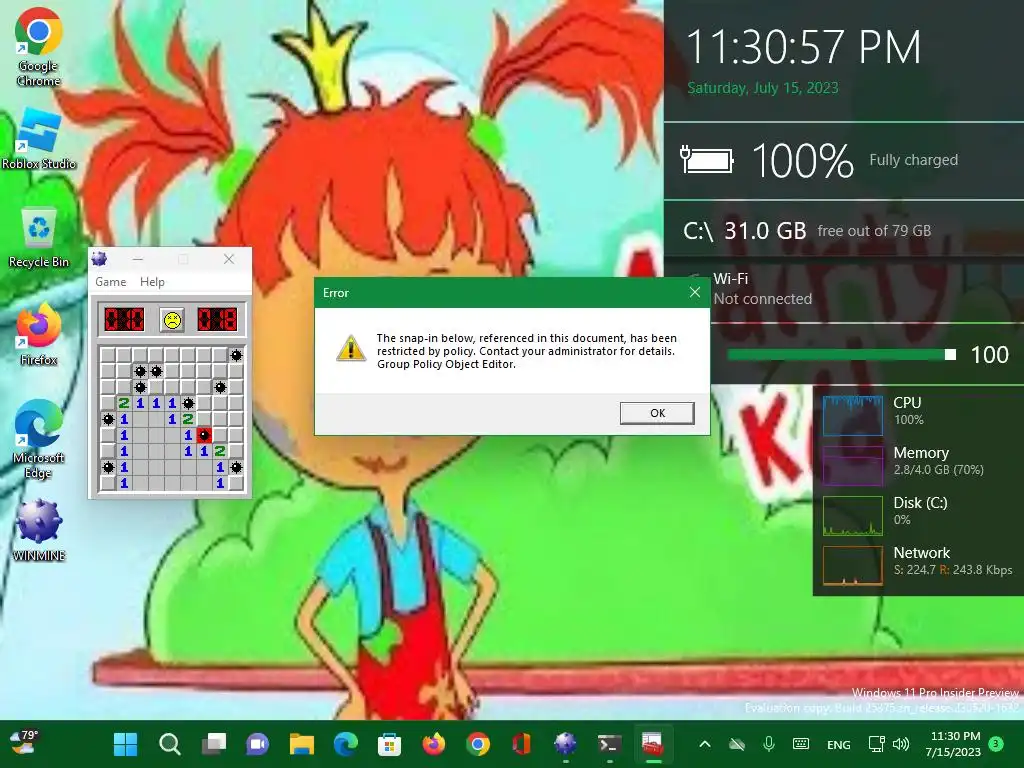Open Microsoft Edge from taskbar

click(x=345, y=744)
